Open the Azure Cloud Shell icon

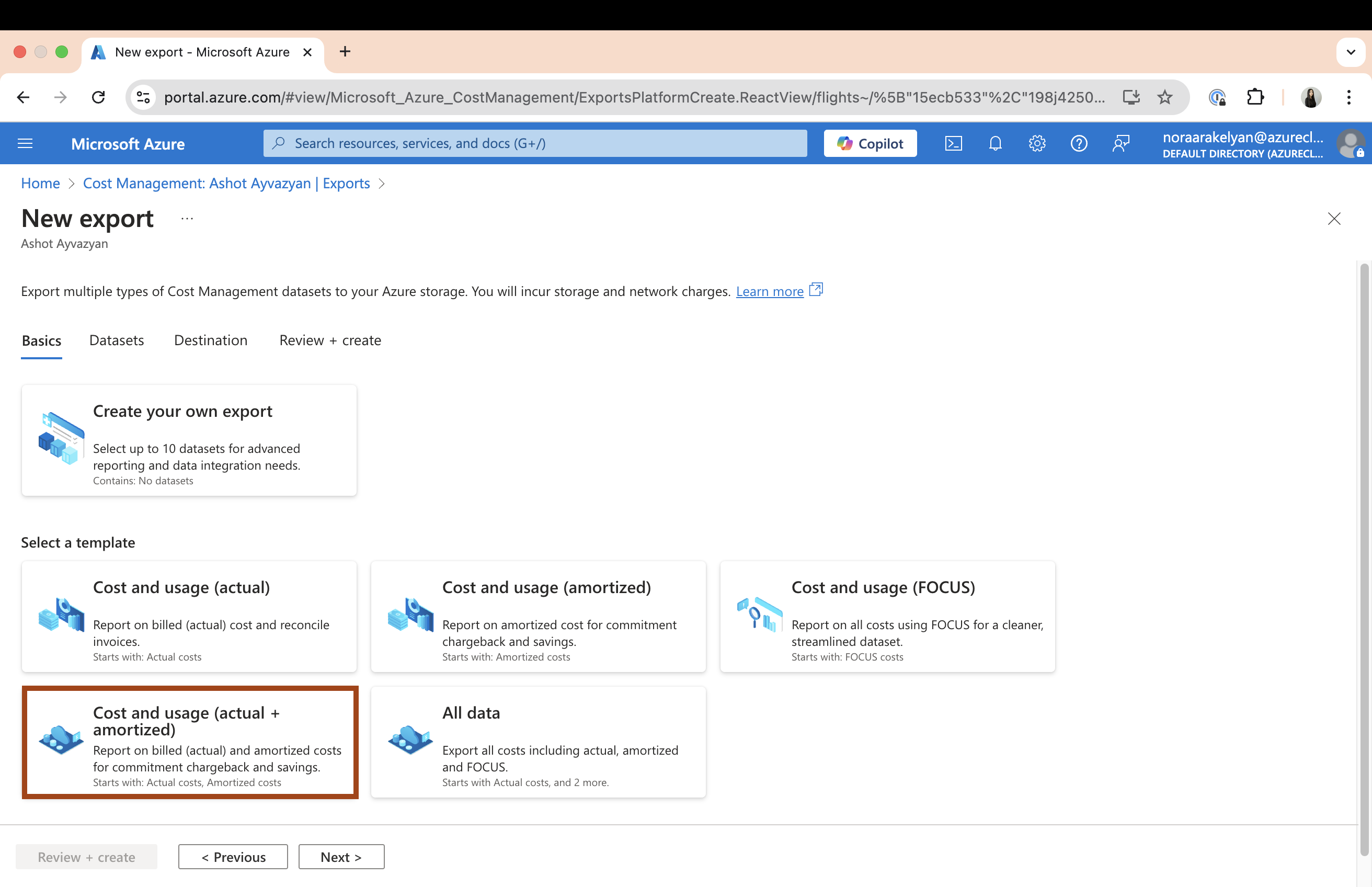[953, 143]
